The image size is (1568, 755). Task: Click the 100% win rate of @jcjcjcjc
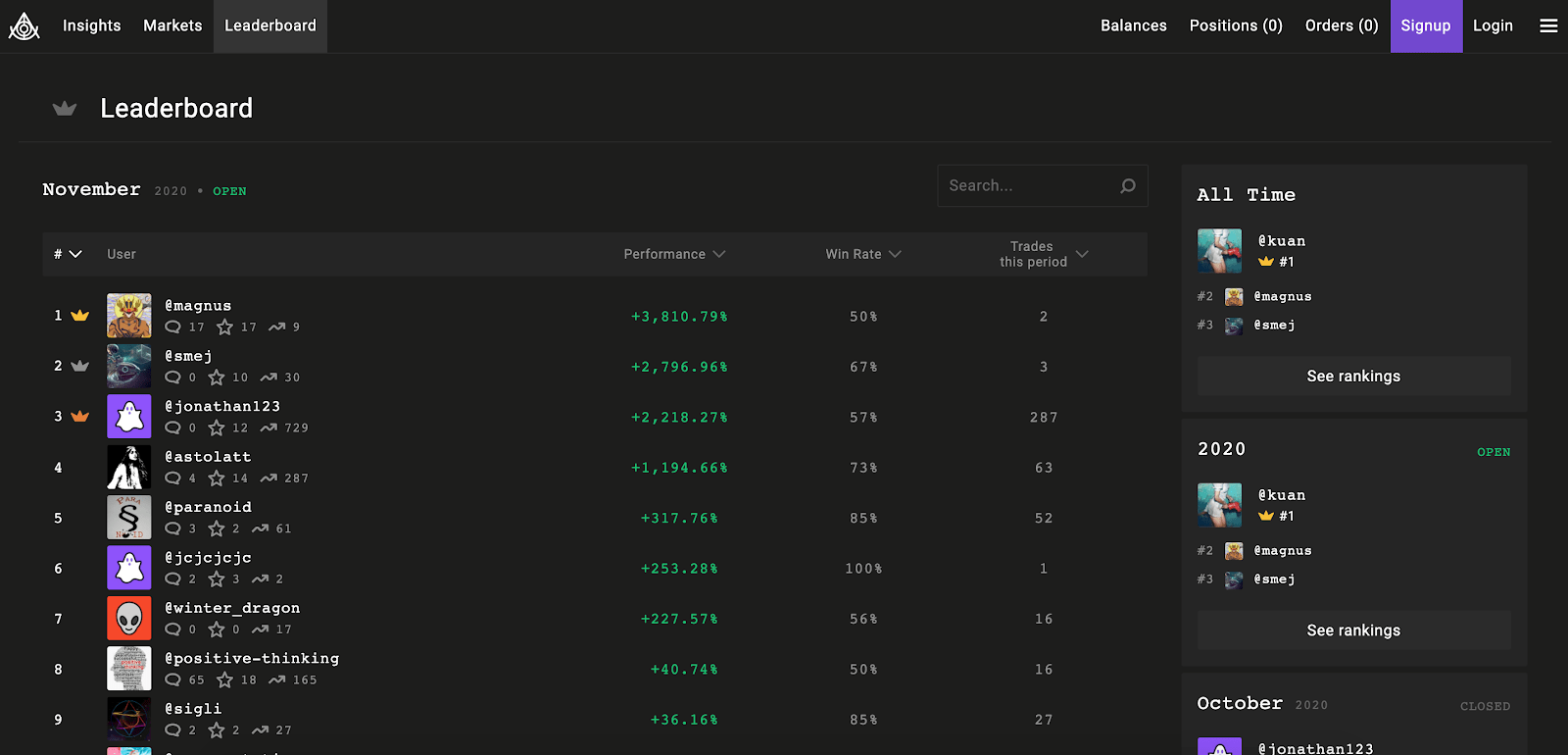click(863, 569)
